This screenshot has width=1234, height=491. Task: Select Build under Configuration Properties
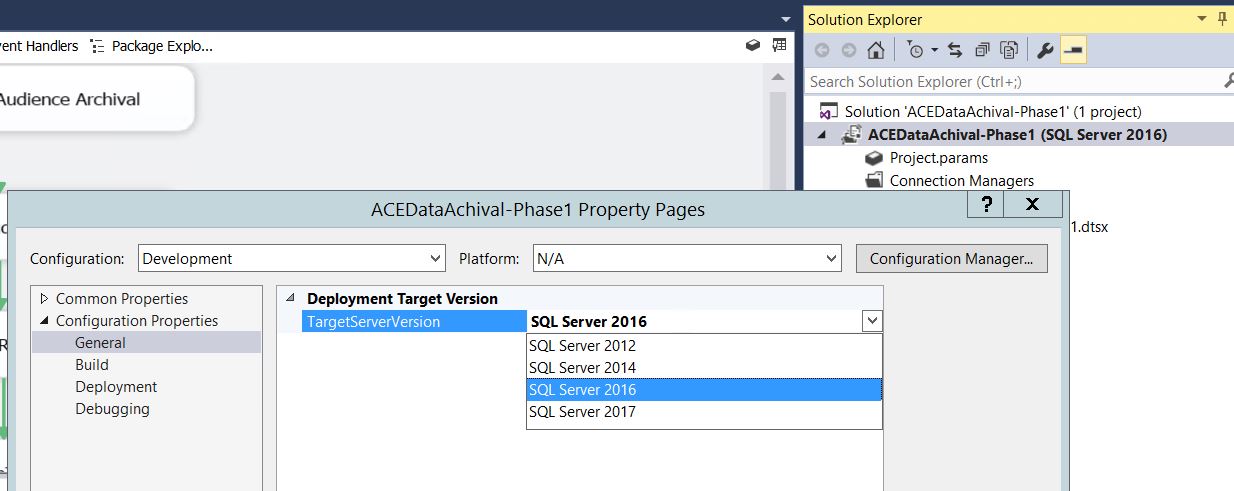pyautogui.click(x=92, y=365)
